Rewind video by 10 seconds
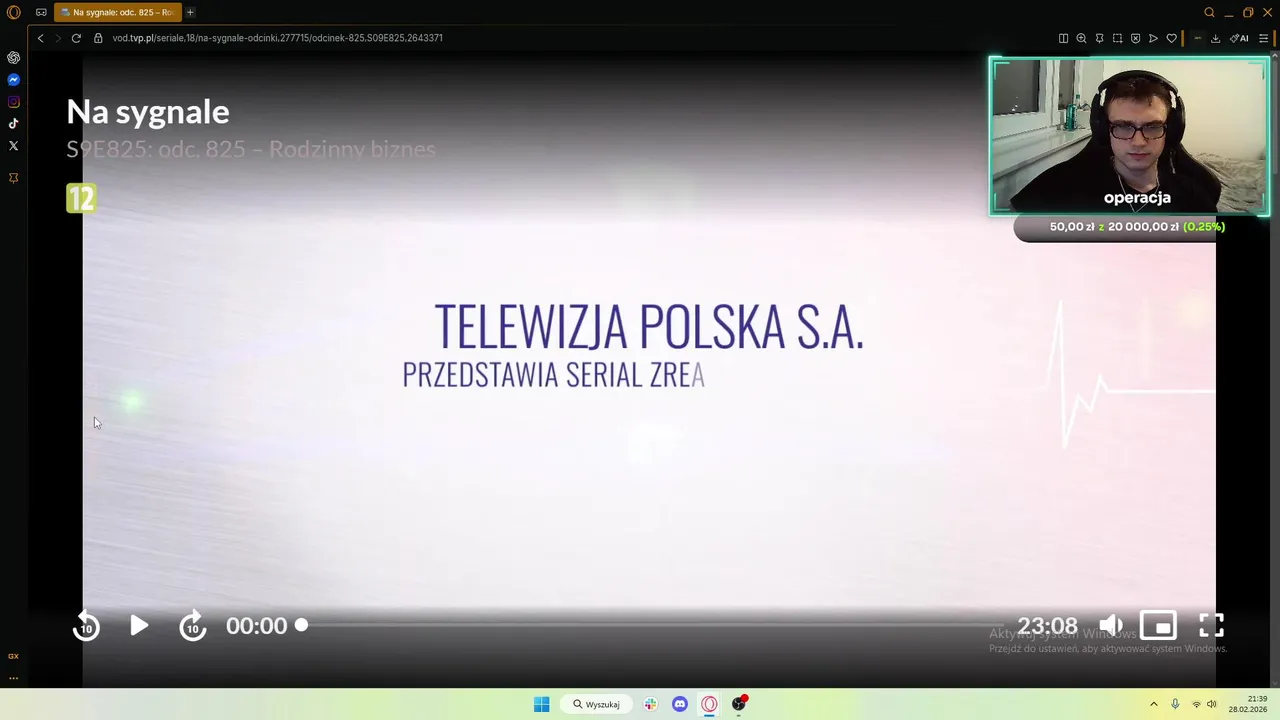Viewport: 1280px width, 720px height. (x=86, y=626)
